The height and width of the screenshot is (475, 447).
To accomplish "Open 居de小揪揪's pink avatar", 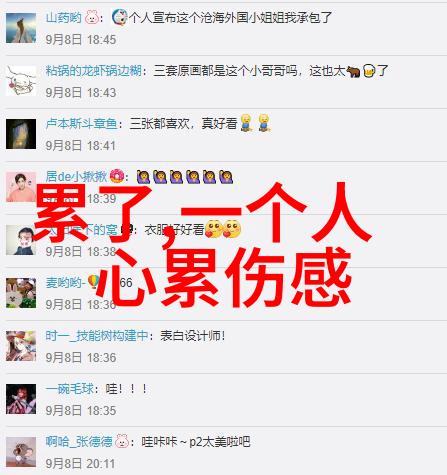I will point(21,187).
